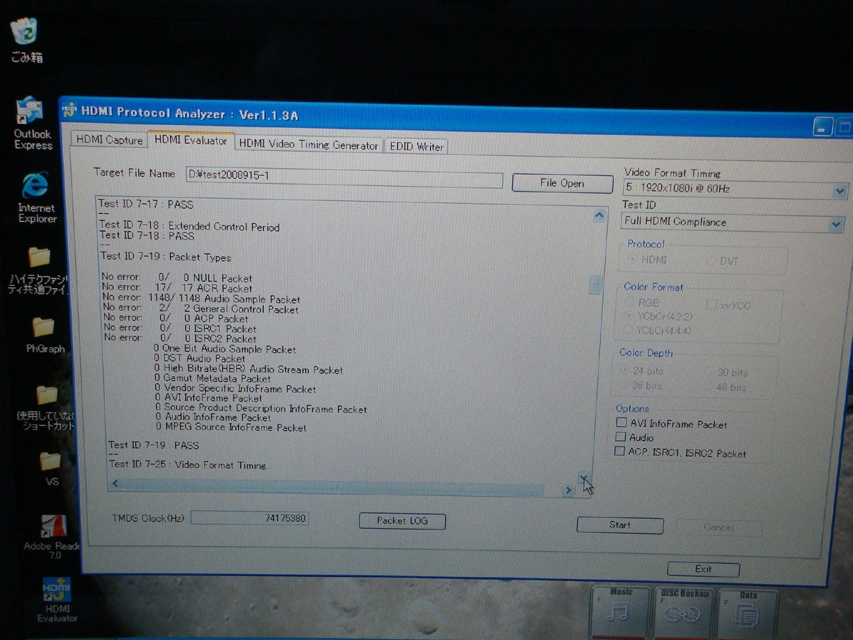Switch to the EDID Writer tab
Image resolution: width=853 pixels, height=640 pixels.
tap(417, 146)
